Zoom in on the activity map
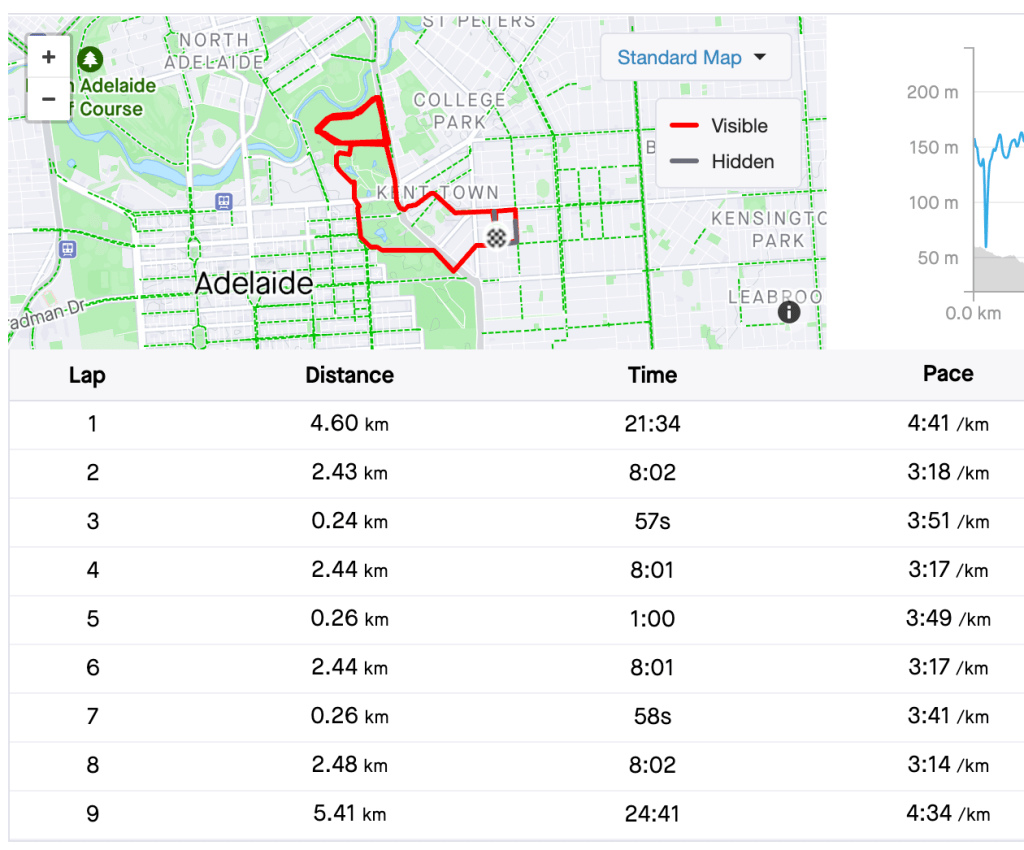This screenshot has width=1024, height=850. click(48, 58)
